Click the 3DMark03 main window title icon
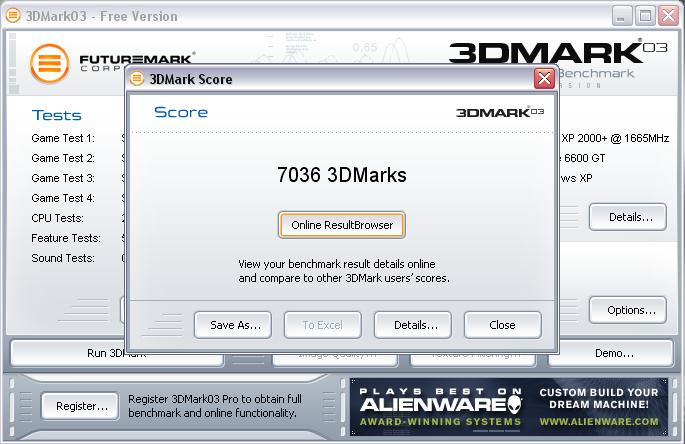 pos(13,16)
